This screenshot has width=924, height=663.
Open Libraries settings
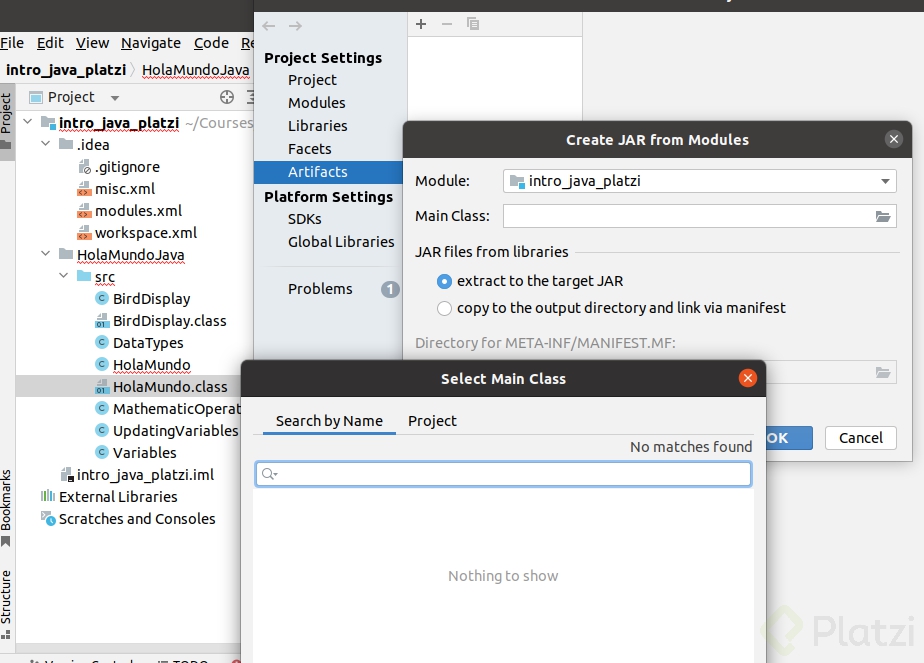click(x=317, y=126)
